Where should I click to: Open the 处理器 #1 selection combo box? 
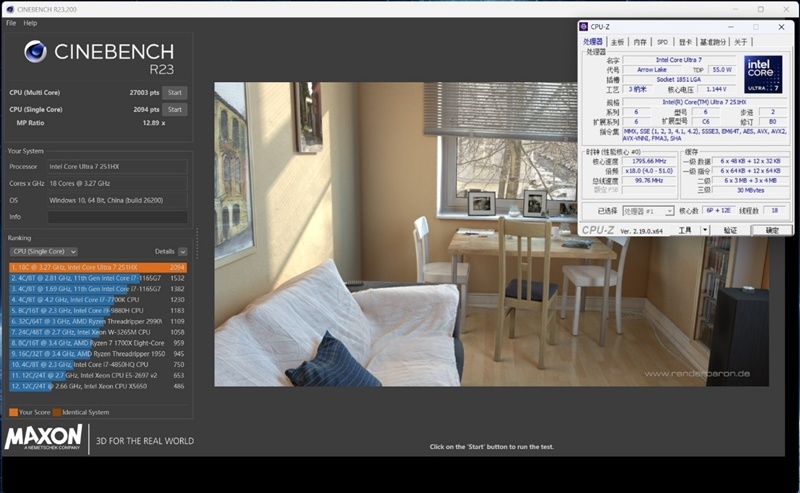pyautogui.click(x=648, y=211)
